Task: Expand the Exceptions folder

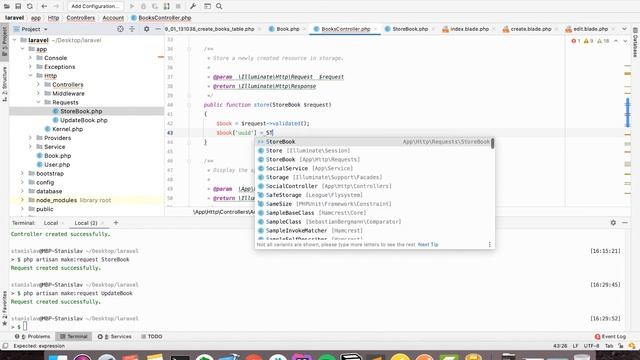Action: click(30, 67)
